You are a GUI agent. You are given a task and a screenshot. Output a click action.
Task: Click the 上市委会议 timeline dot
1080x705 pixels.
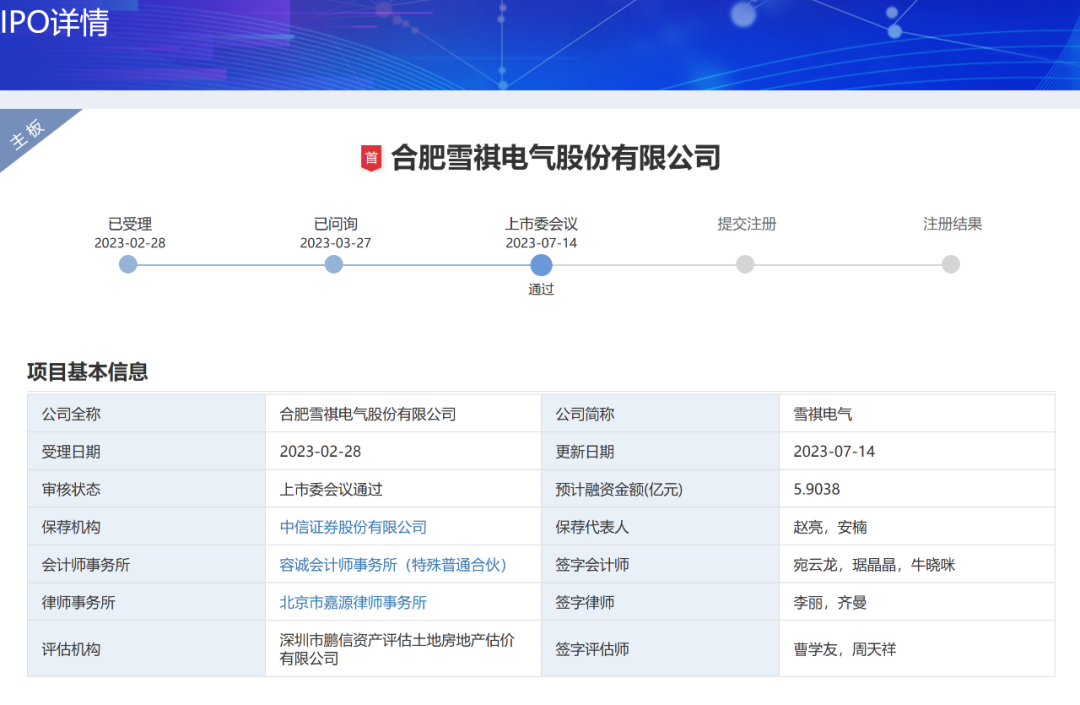[x=541, y=264]
